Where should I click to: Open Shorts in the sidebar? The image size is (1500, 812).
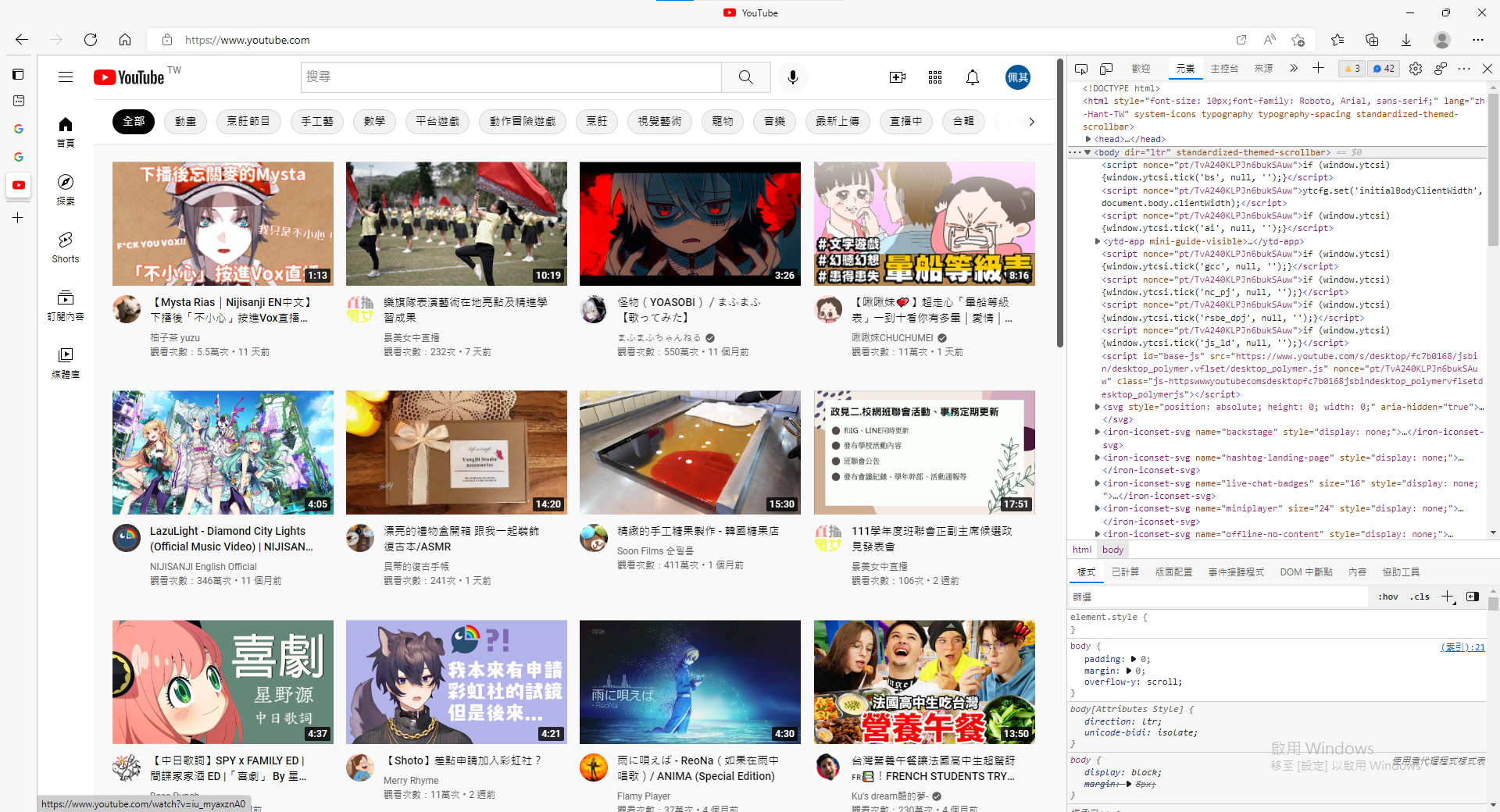pyautogui.click(x=66, y=248)
